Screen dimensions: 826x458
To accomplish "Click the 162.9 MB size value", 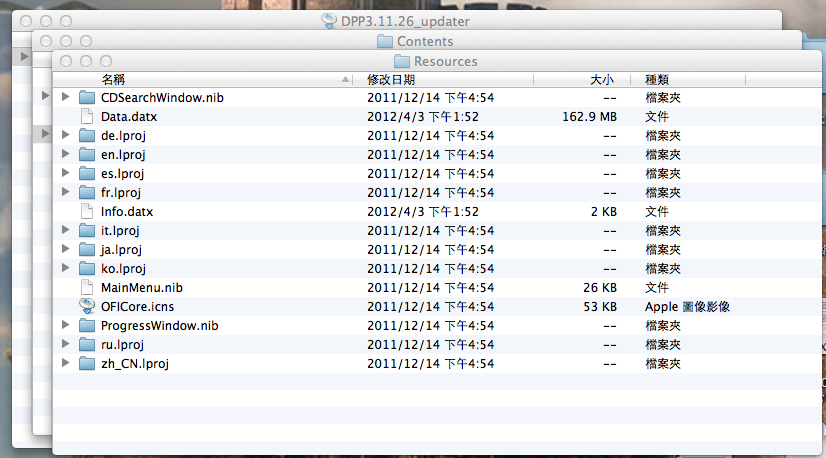I will pyautogui.click(x=589, y=116).
